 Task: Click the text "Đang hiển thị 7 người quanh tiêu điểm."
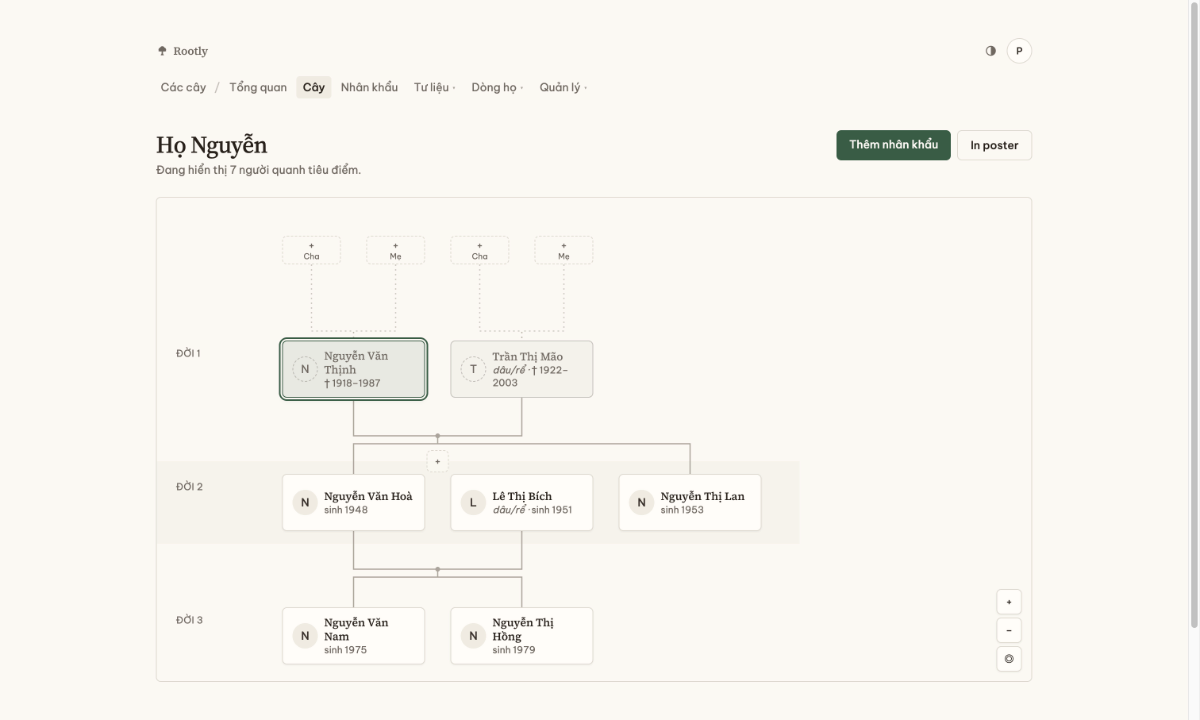point(258,170)
